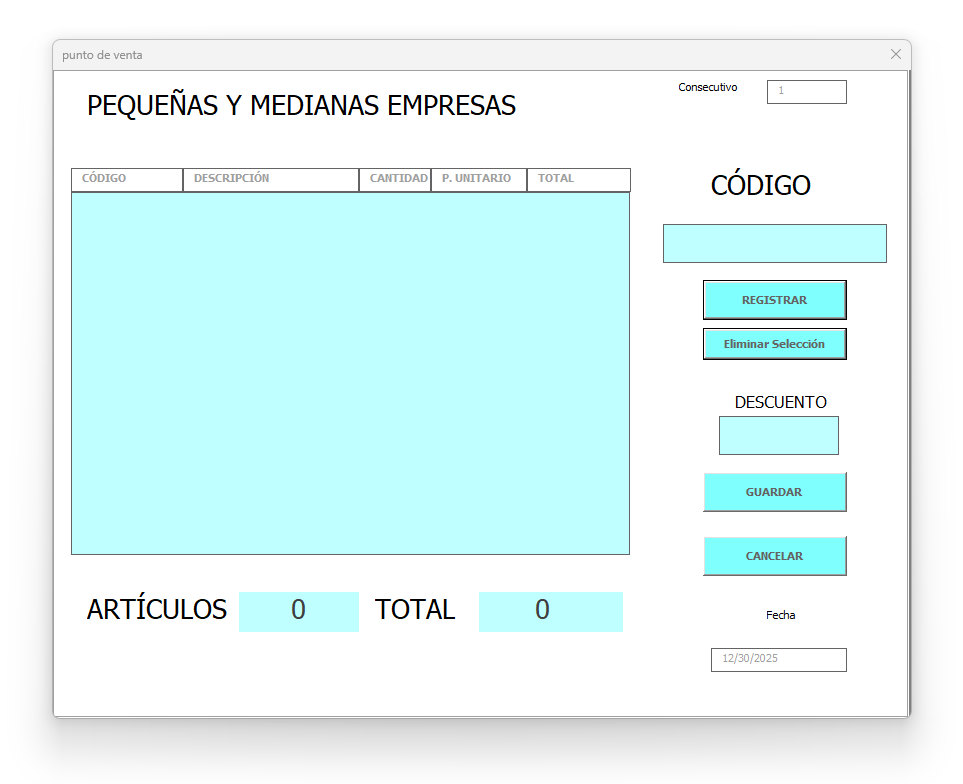Click the TOTAL label beside ARTÍCULOS

click(x=415, y=610)
